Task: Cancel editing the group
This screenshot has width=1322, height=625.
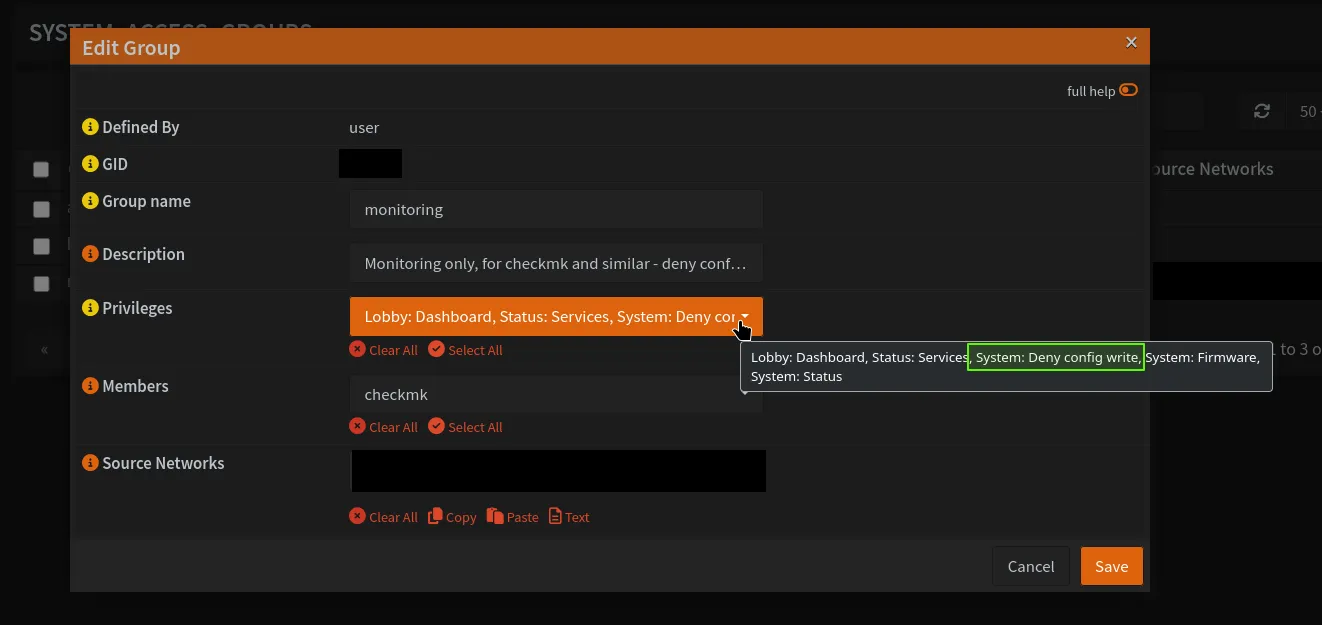Action: tap(1031, 566)
